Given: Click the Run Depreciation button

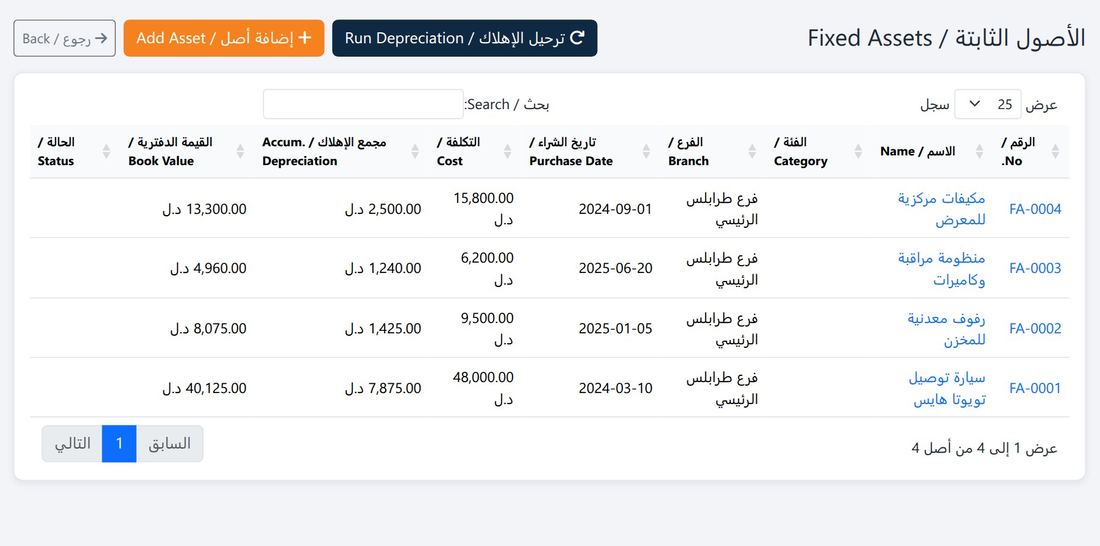Looking at the screenshot, I should (x=464, y=38).
